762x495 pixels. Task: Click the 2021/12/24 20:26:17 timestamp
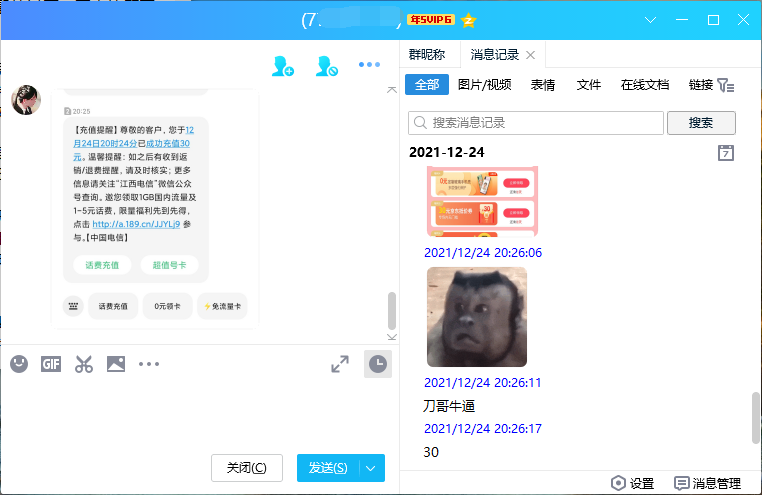coord(483,428)
